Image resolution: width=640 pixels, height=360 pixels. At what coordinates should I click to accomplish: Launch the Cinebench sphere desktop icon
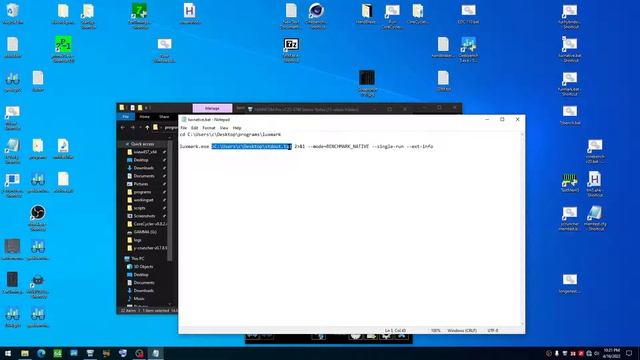(x=316, y=16)
